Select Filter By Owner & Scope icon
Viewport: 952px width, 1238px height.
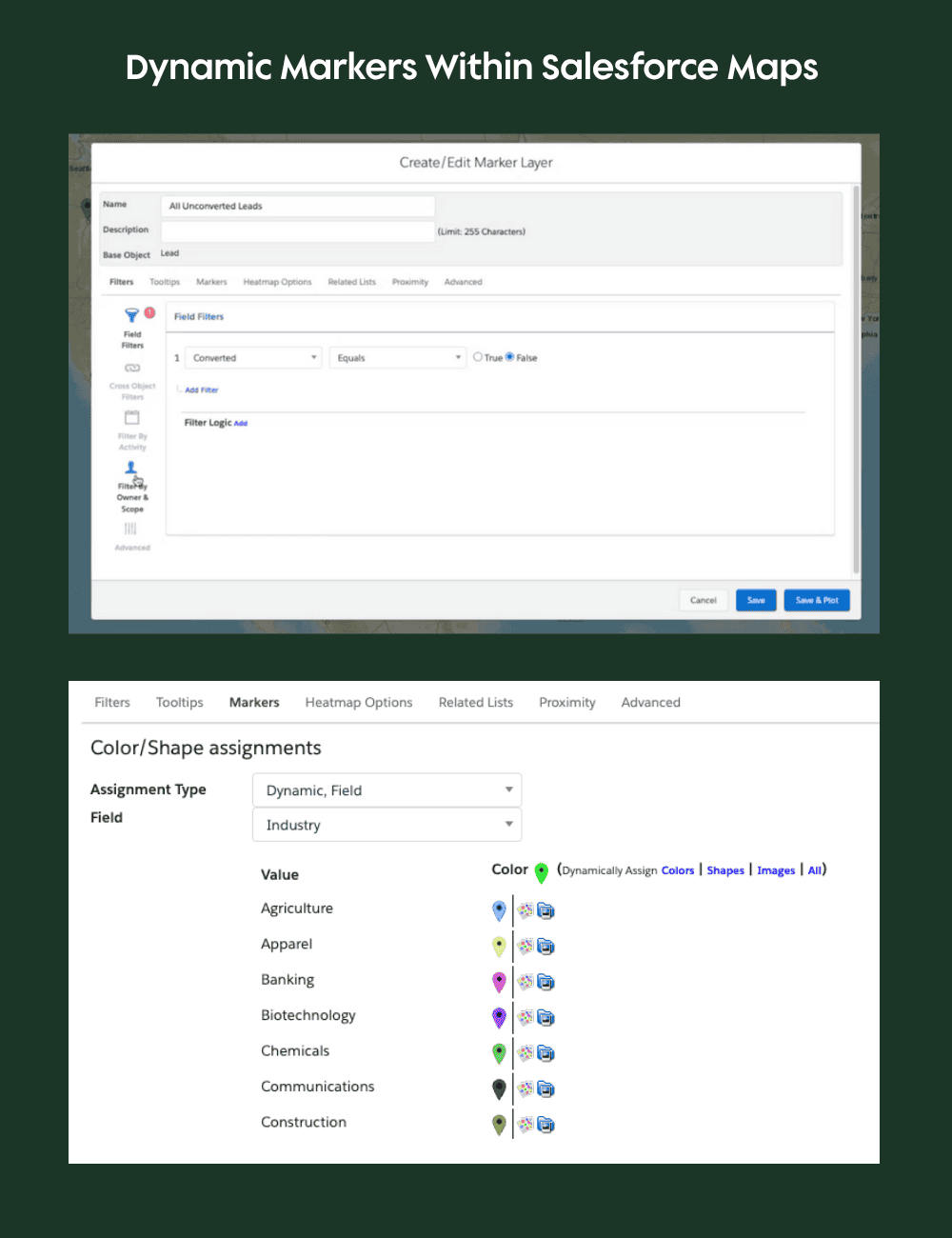pyautogui.click(x=130, y=467)
